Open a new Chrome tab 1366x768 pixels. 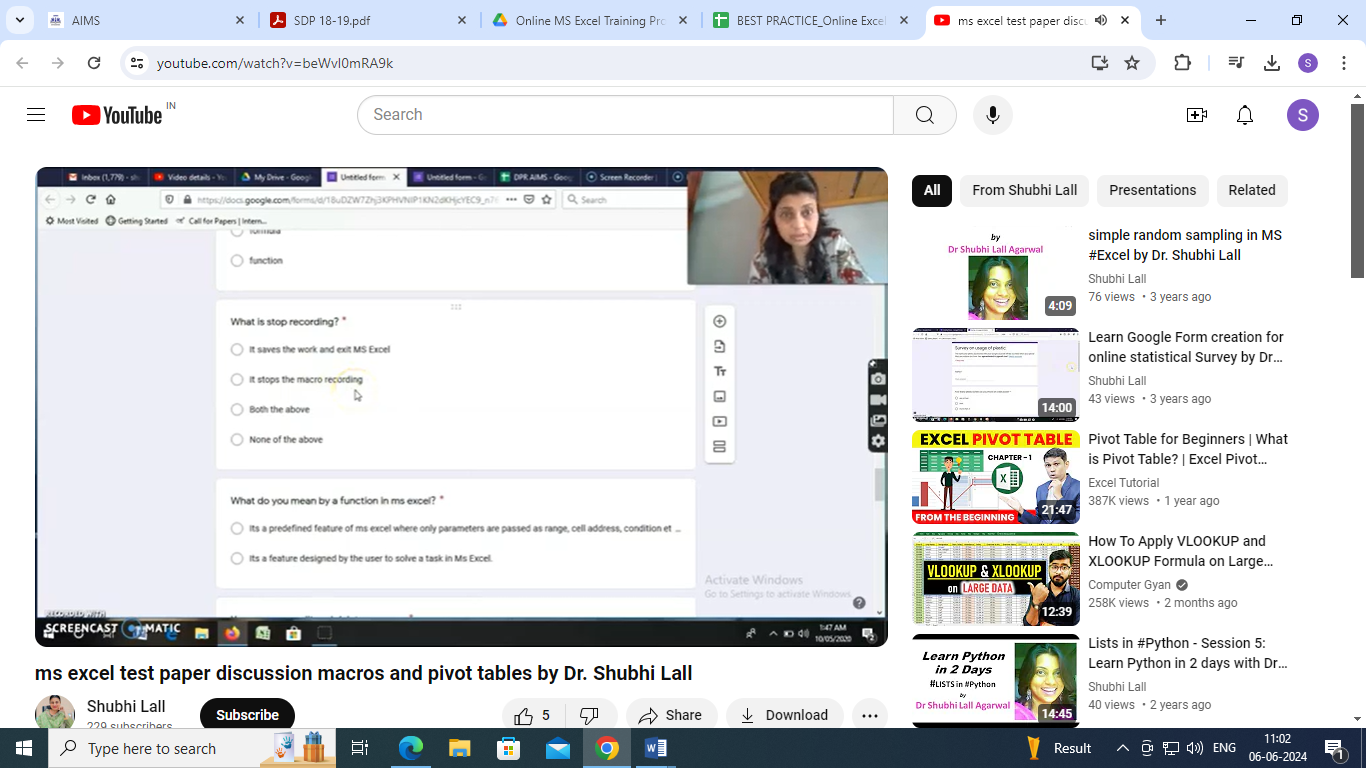[x=1161, y=20]
